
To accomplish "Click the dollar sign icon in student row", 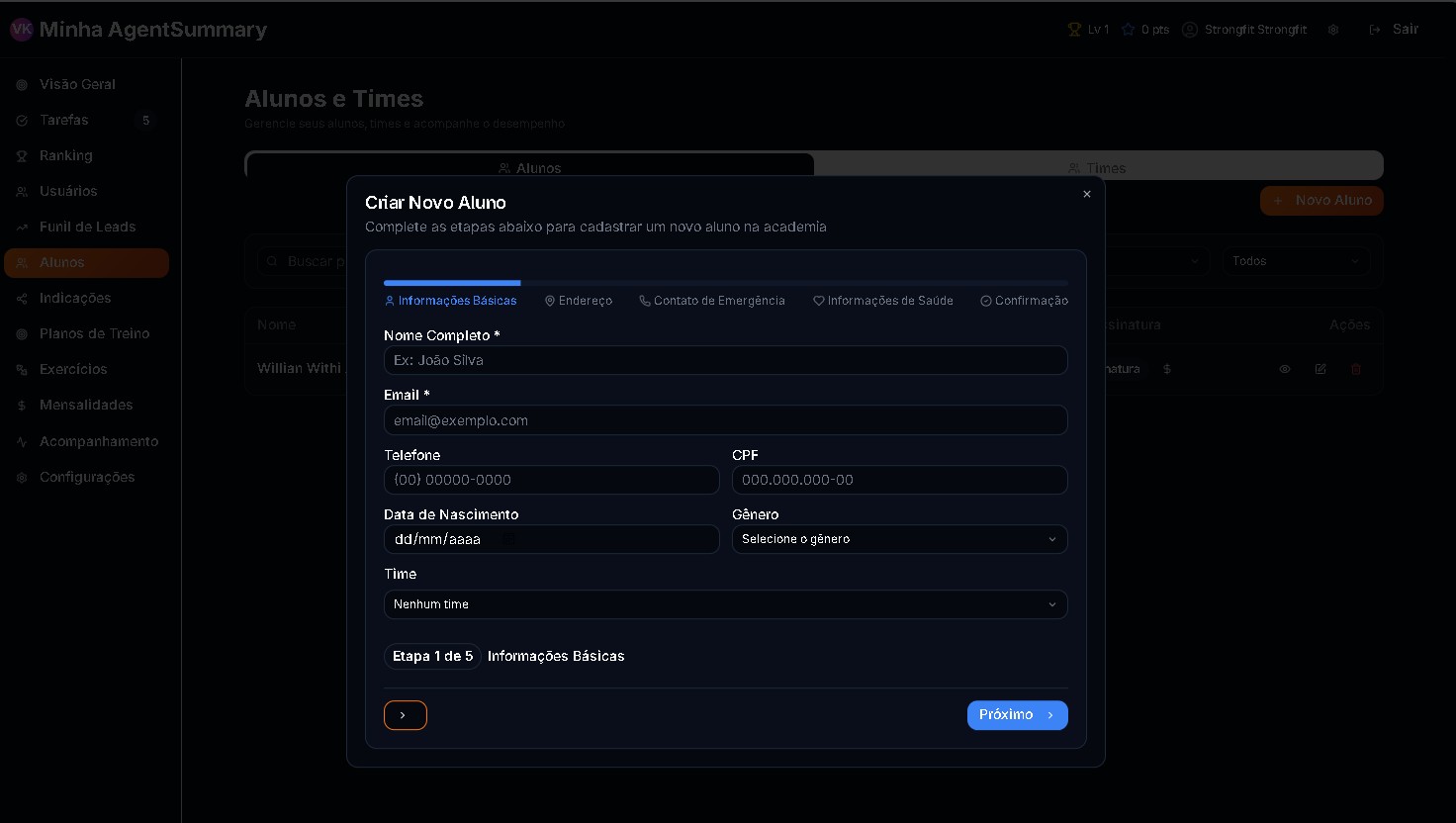I will point(1167,369).
